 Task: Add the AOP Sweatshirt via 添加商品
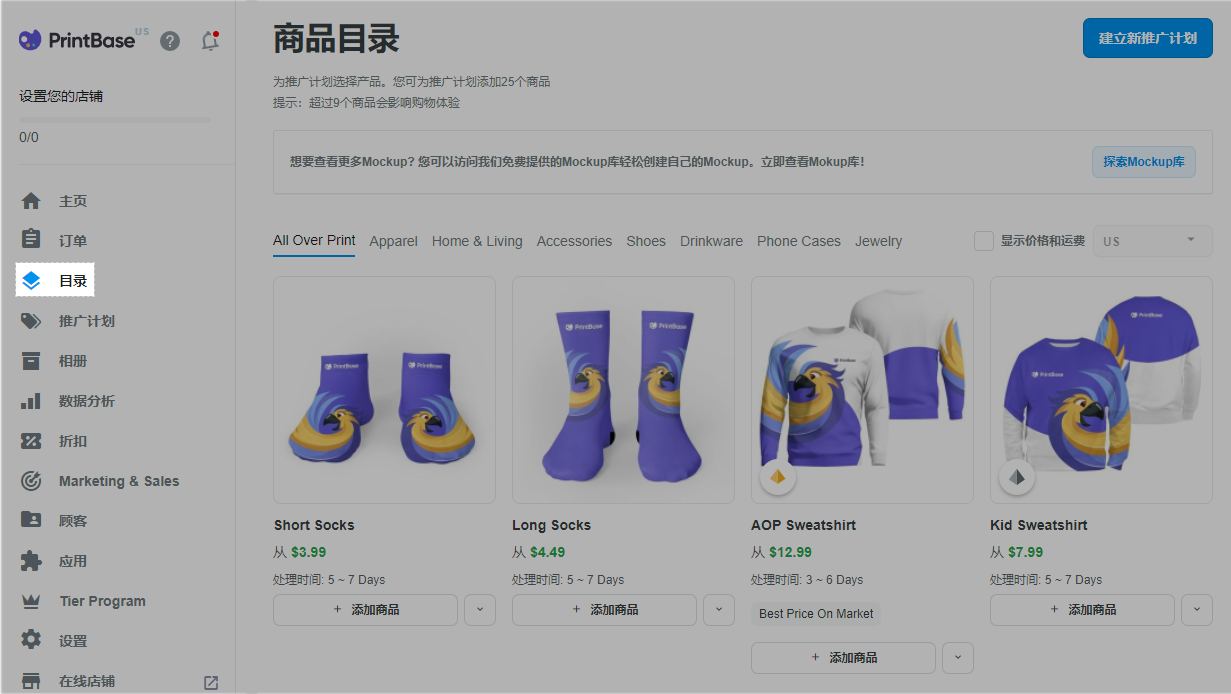point(843,658)
